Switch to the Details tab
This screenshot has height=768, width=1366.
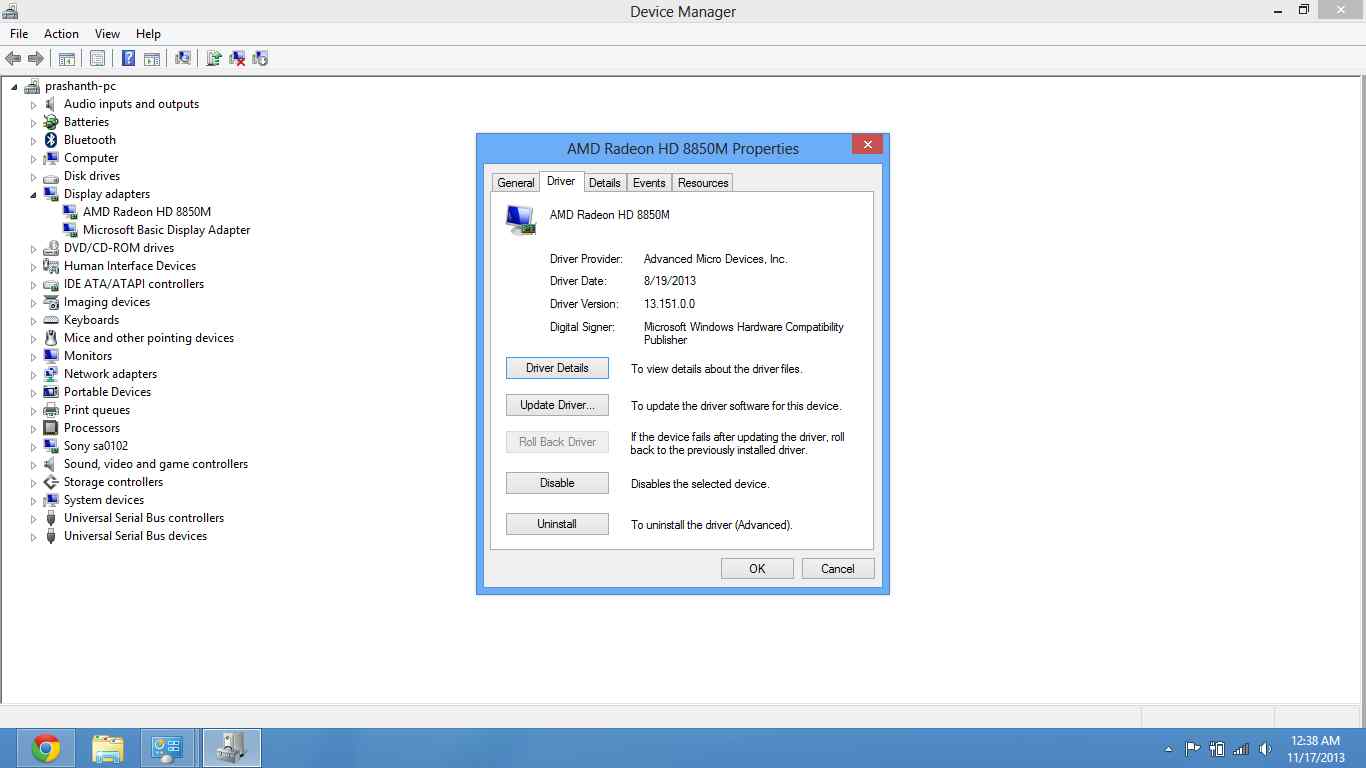(605, 183)
